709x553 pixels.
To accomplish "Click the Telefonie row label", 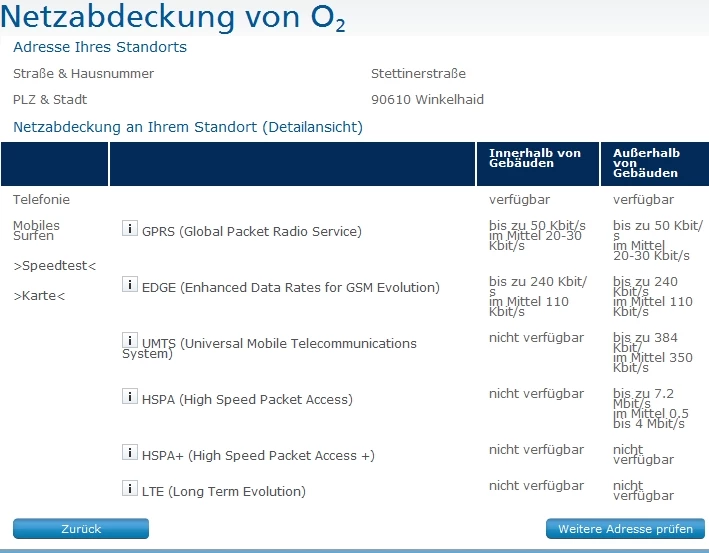I will coord(42,199).
